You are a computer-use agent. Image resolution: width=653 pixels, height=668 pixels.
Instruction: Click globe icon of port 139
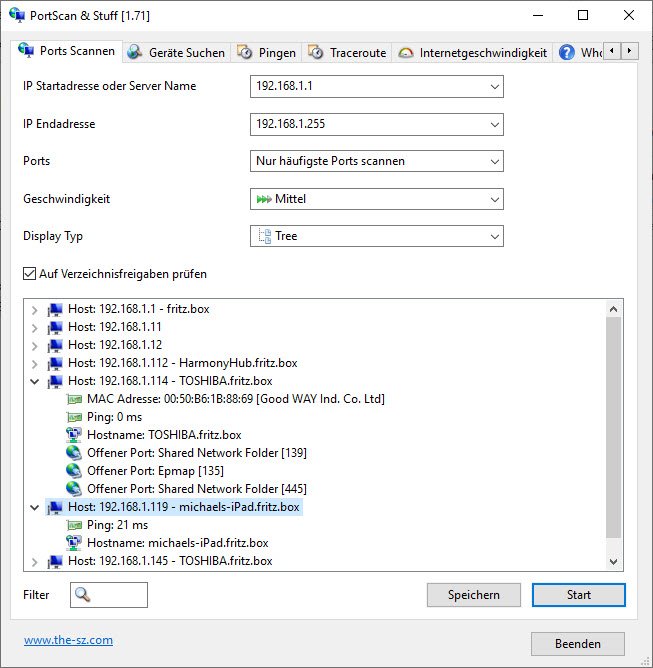[x=74, y=453]
